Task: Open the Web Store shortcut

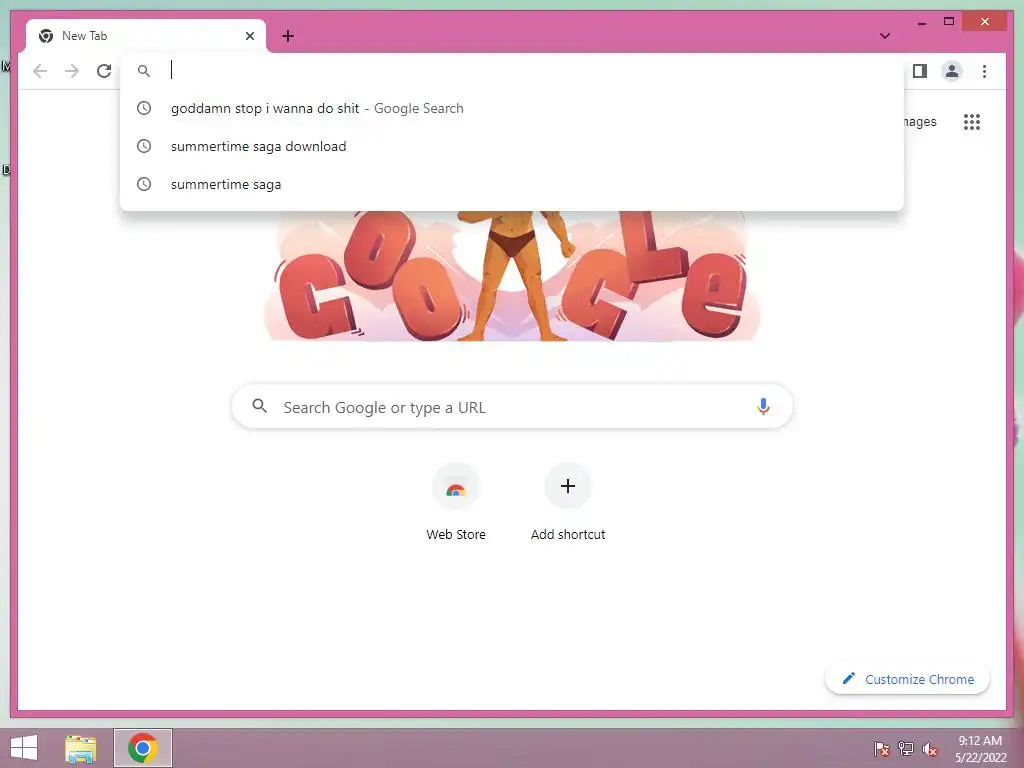Action: [x=456, y=502]
